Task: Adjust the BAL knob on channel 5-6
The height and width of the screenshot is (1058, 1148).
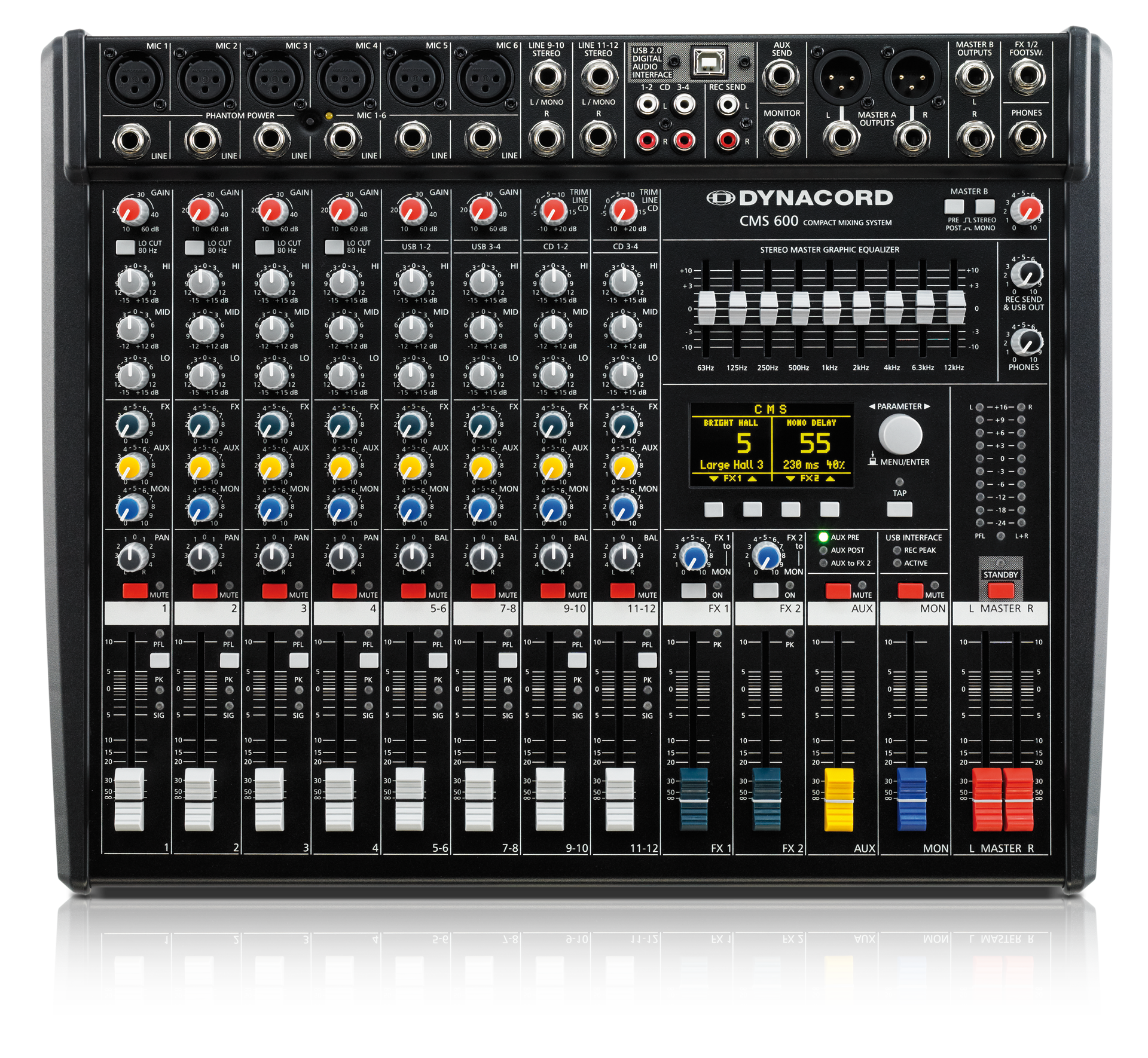Action: coord(413,557)
